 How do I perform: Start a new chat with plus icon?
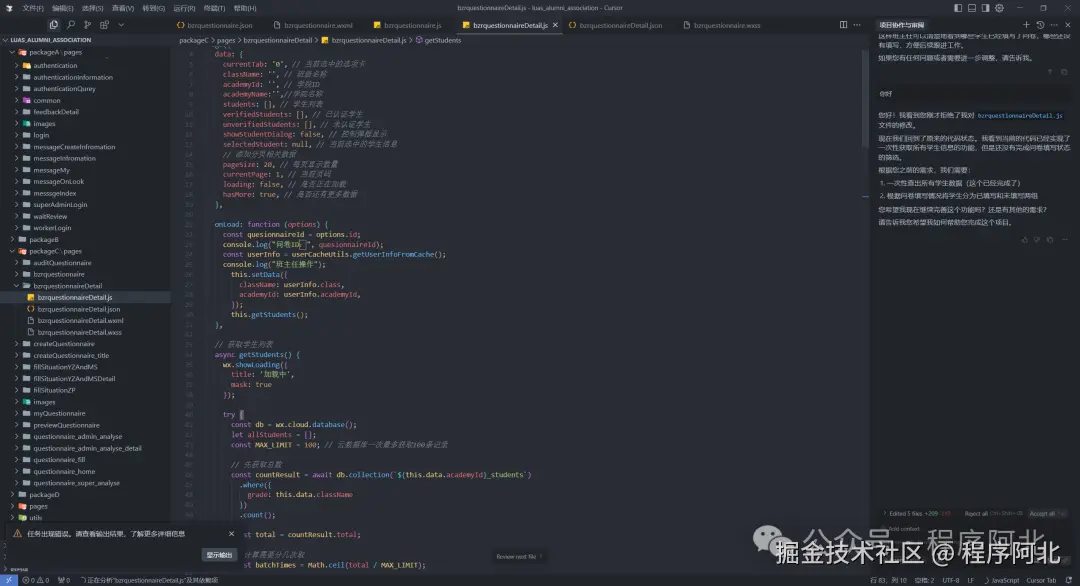pos(1026,25)
